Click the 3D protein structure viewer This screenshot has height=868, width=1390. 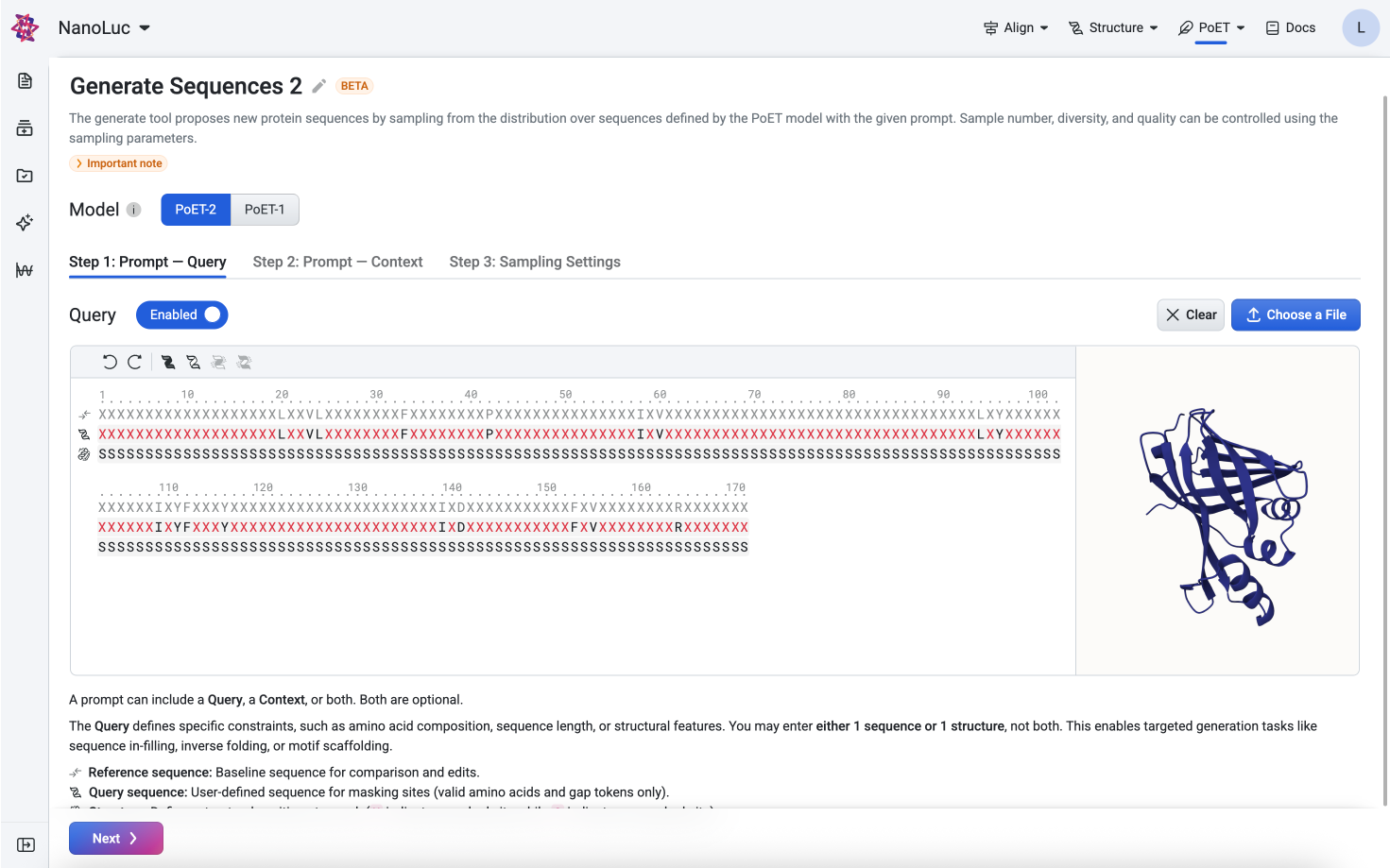(1217, 510)
